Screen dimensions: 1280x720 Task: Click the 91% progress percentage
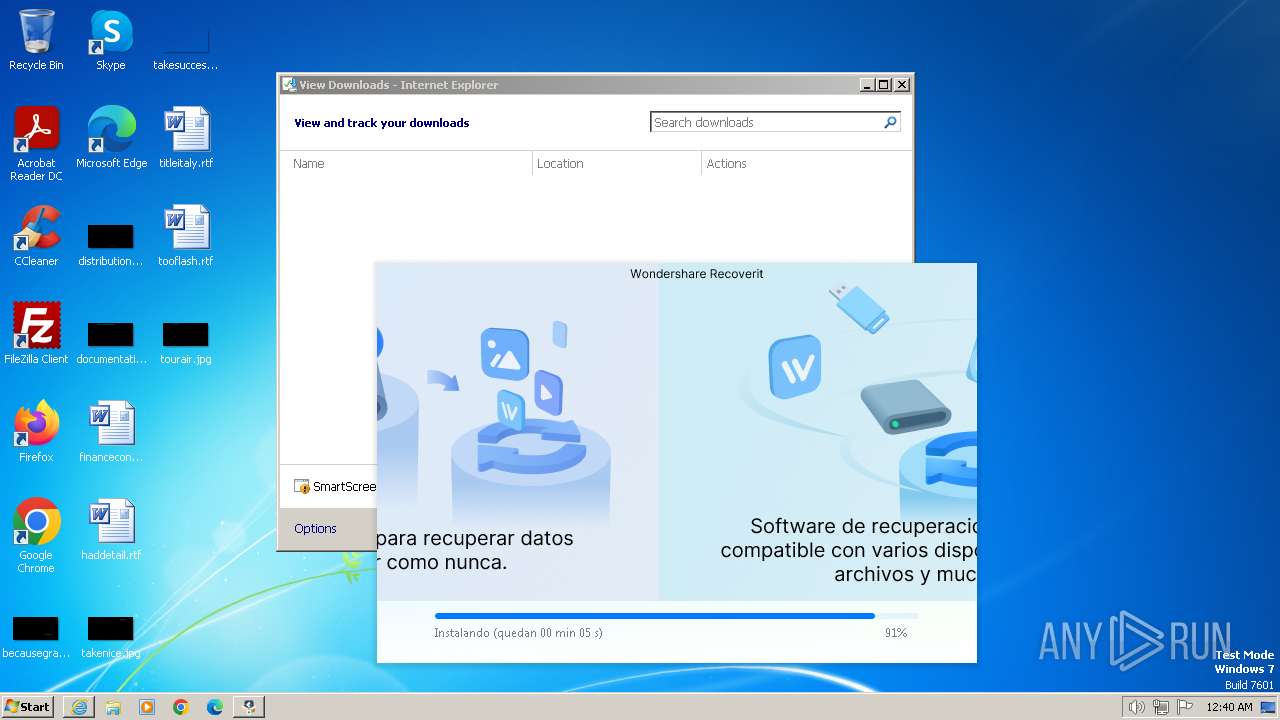coord(896,633)
